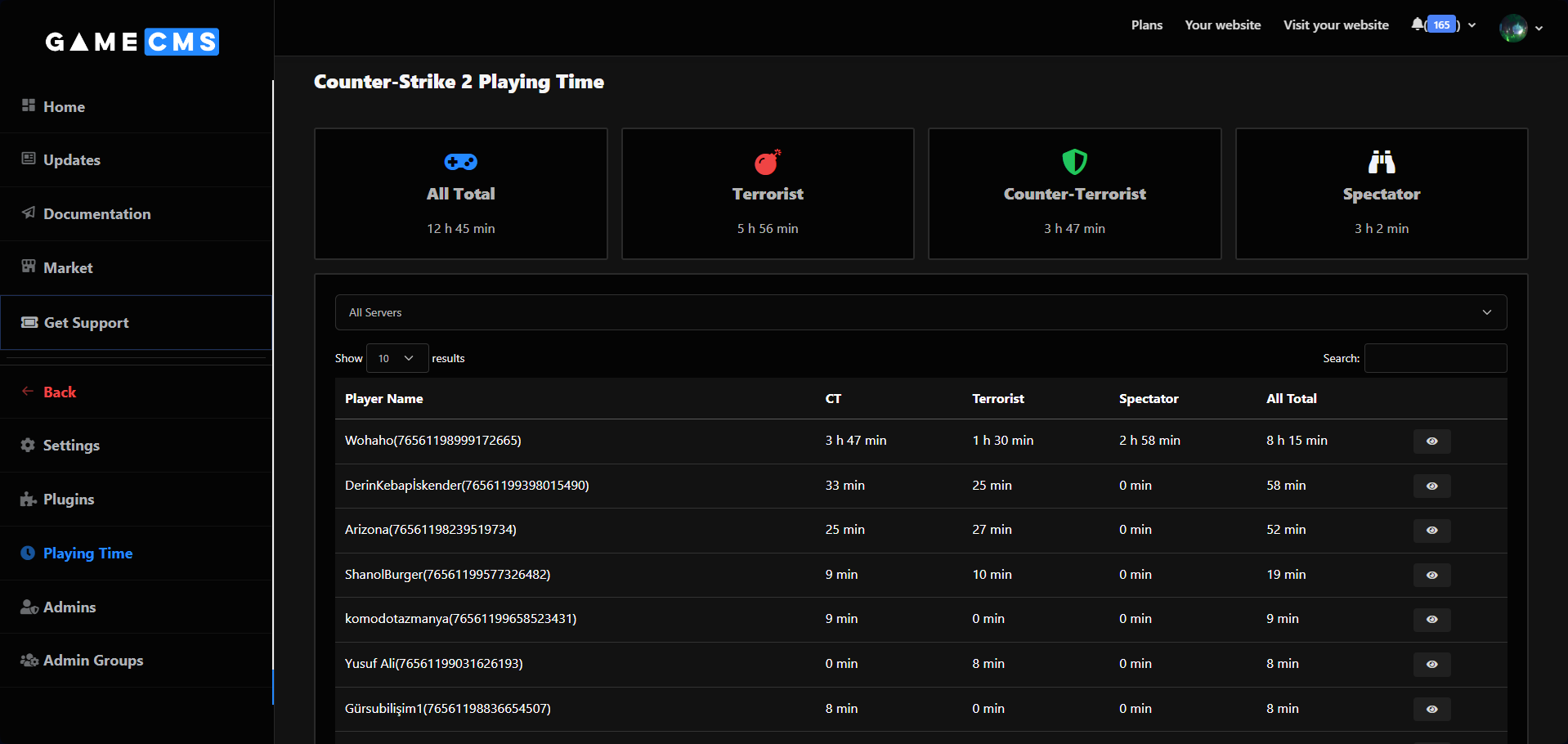Sort by Spectator column header
1568x744 pixels.
click(x=1149, y=398)
